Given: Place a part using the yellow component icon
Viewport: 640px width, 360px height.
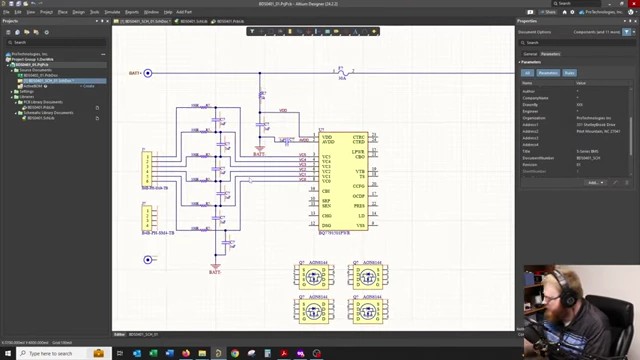Looking at the screenshot, I should (290, 31).
